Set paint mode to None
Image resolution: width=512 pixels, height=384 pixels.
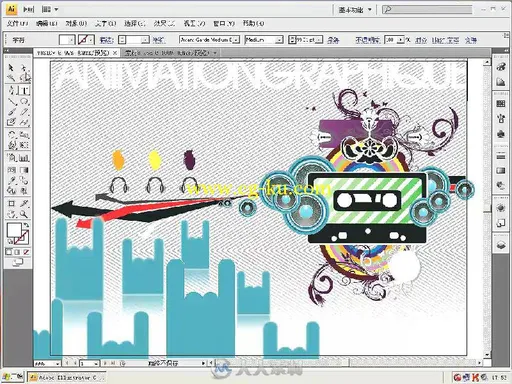[x=26, y=252]
